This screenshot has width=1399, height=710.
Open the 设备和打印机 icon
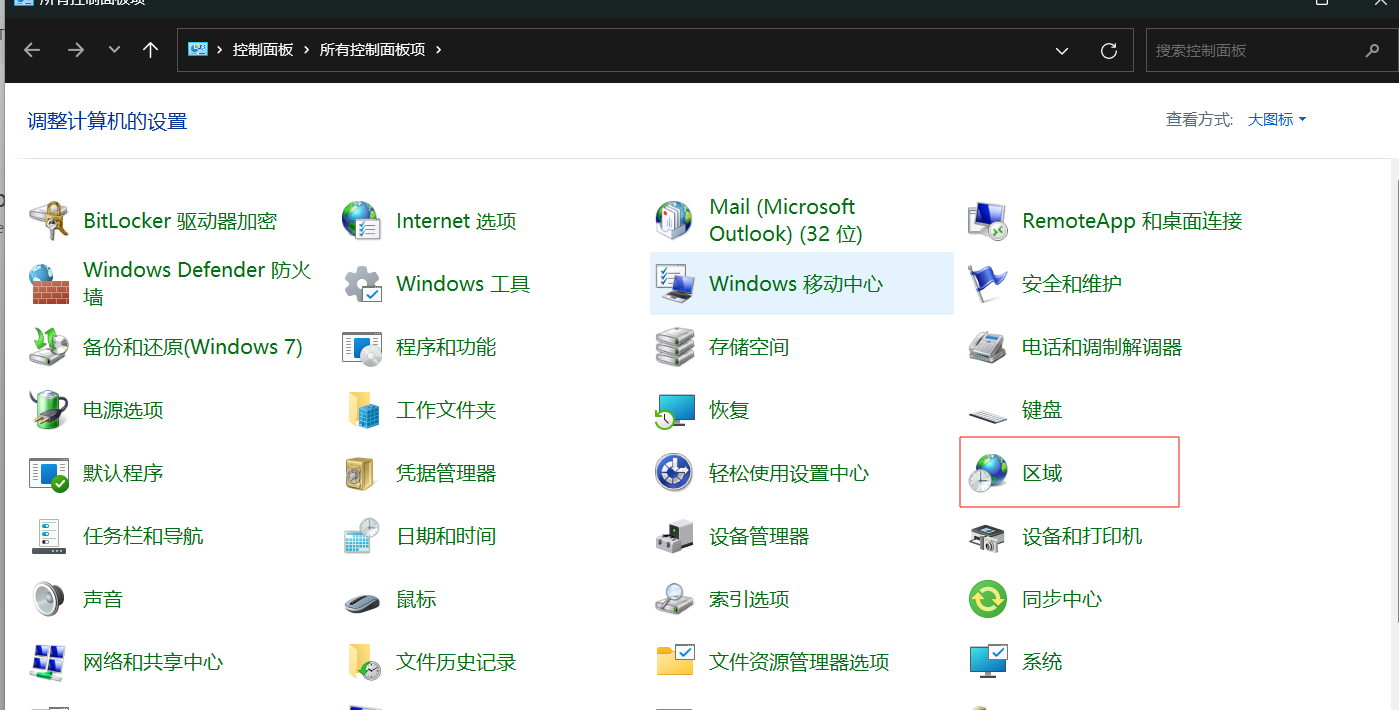click(987, 538)
